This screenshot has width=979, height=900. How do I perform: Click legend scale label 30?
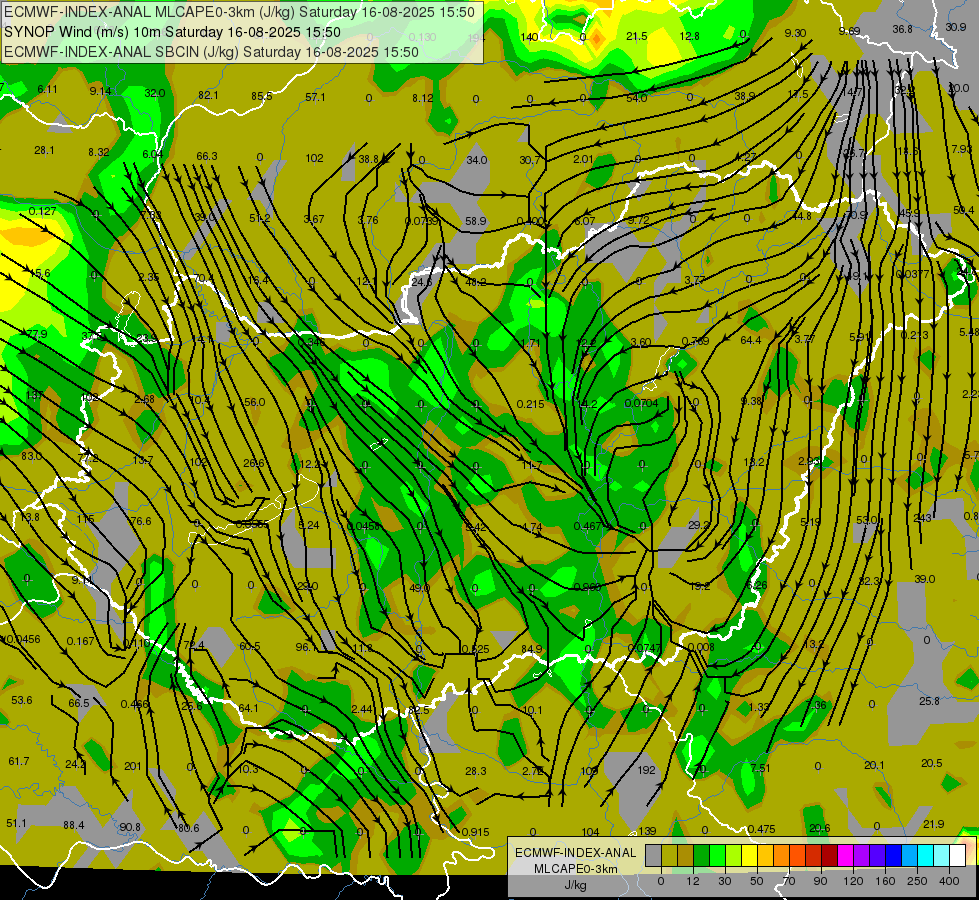725,881
